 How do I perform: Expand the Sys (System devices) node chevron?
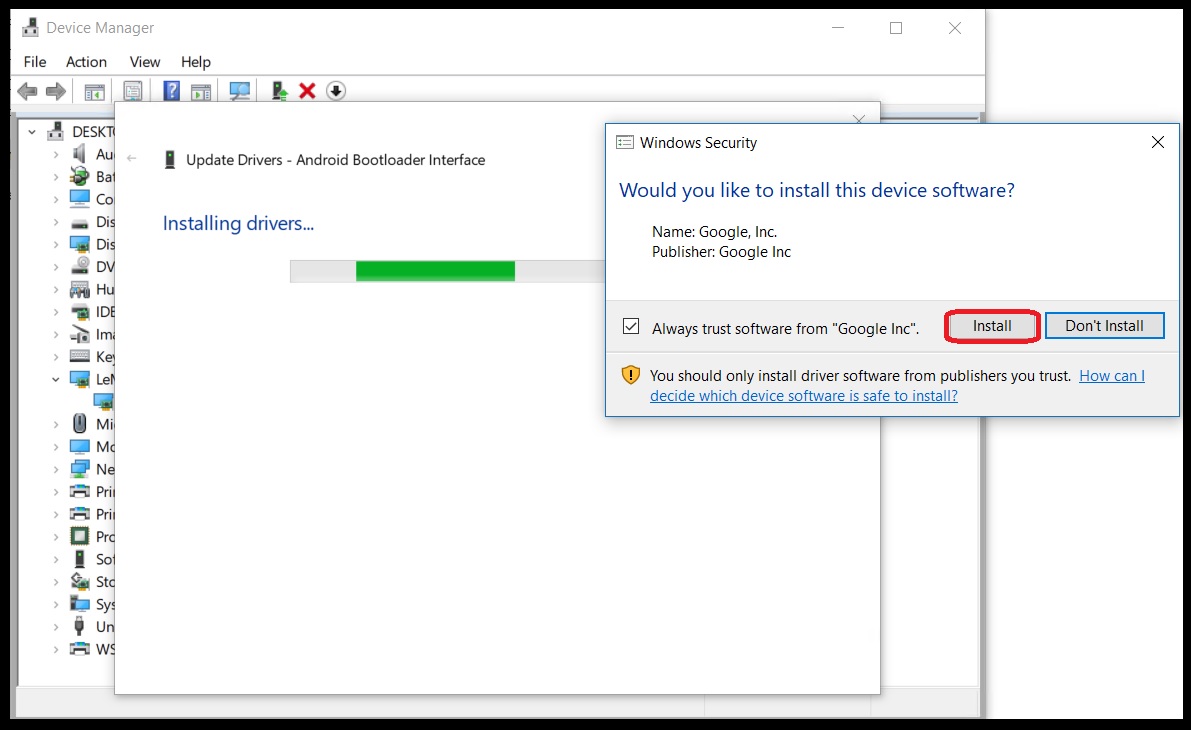pos(55,604)
